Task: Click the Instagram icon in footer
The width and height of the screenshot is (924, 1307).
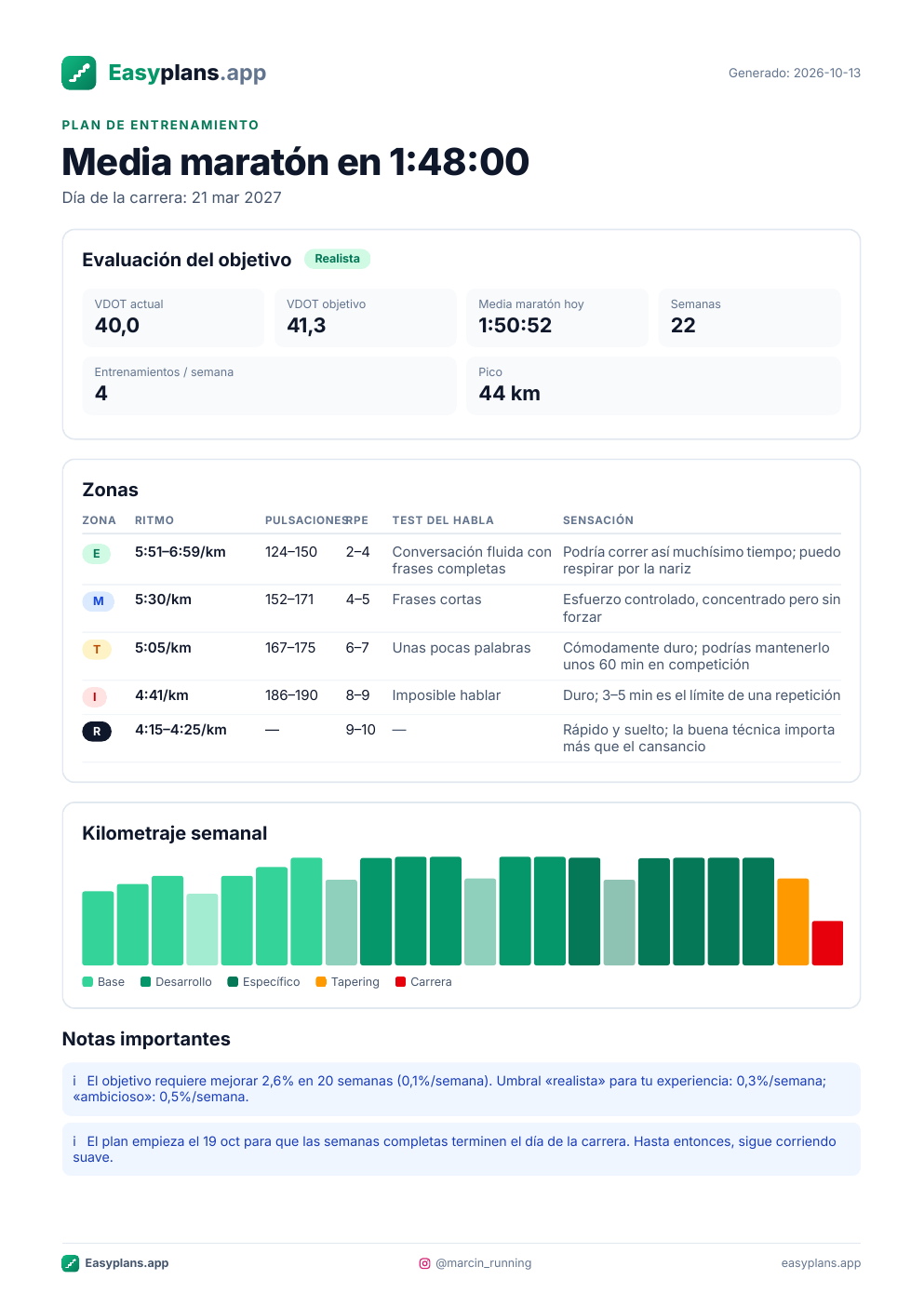Action: pos(424,1263)
